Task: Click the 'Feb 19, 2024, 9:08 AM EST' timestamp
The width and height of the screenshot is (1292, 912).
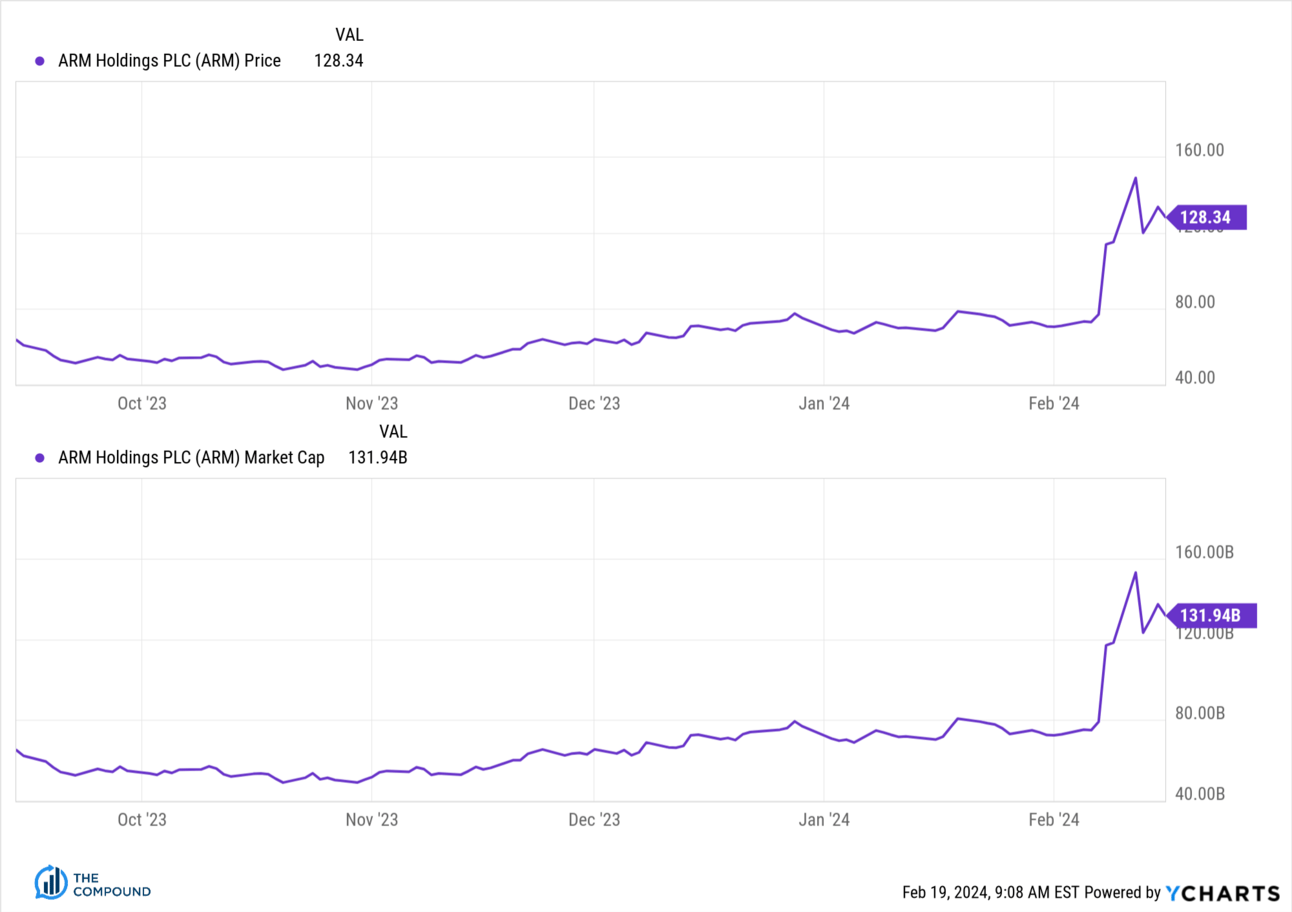Action: pos(991,892)
